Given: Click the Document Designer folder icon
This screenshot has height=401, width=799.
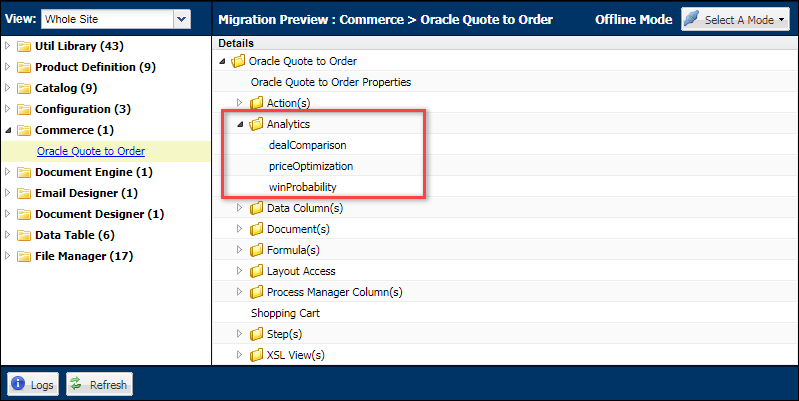Looking at the screenshot, I should pos(23,214).
